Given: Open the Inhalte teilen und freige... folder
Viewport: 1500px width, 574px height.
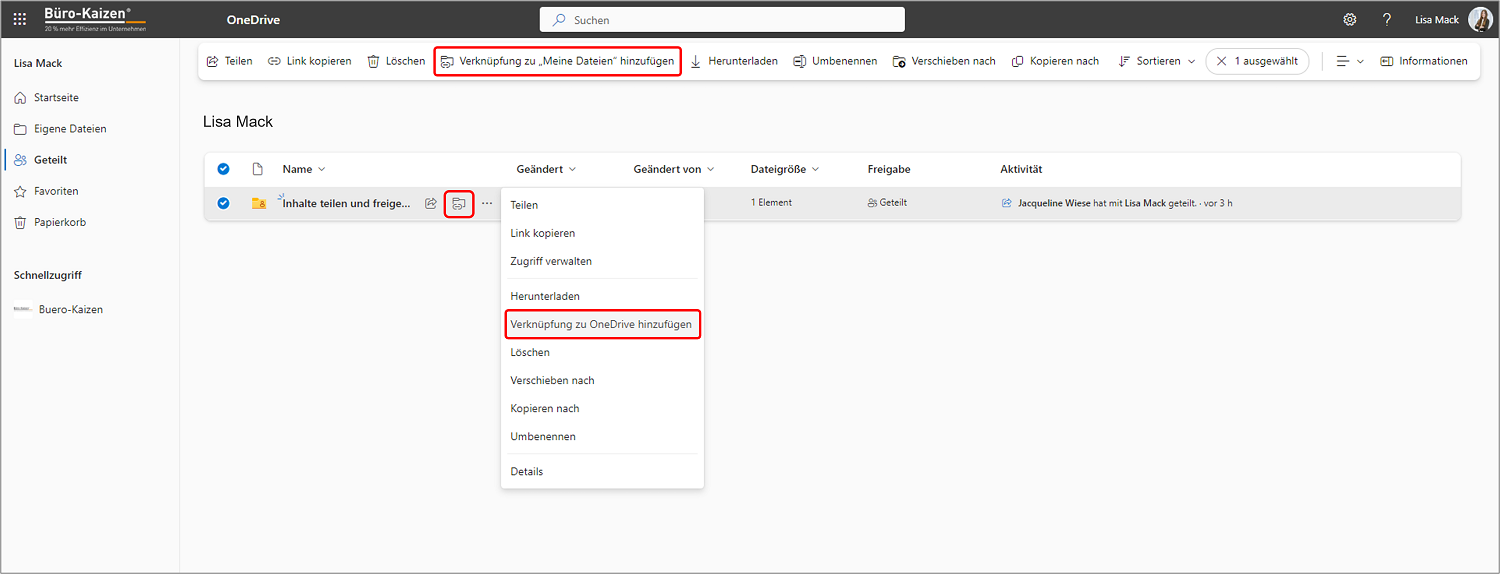Looking at the screenshot, I should 347,203.
